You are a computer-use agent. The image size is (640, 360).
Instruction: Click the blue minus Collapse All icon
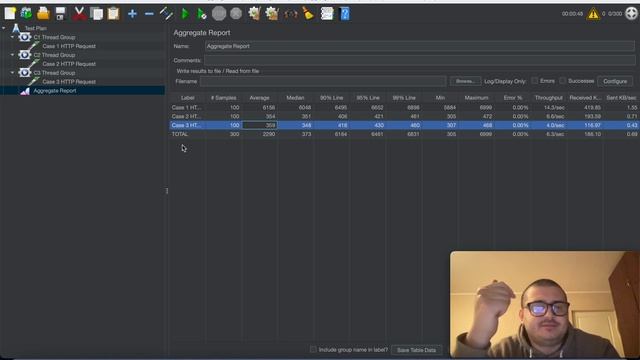149,14
